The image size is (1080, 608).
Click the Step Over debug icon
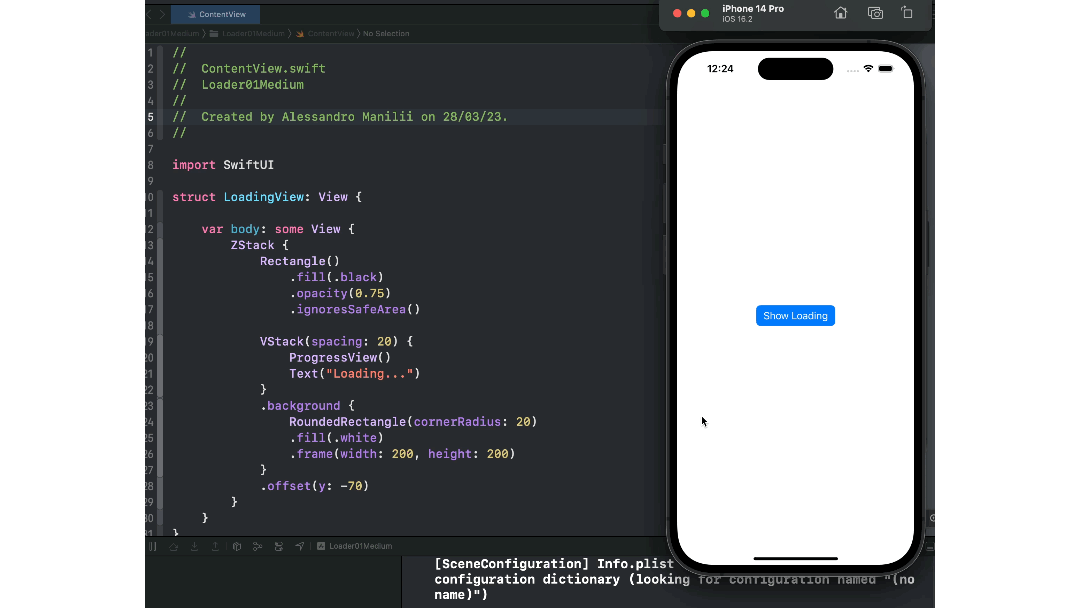(x=174, y=546)
